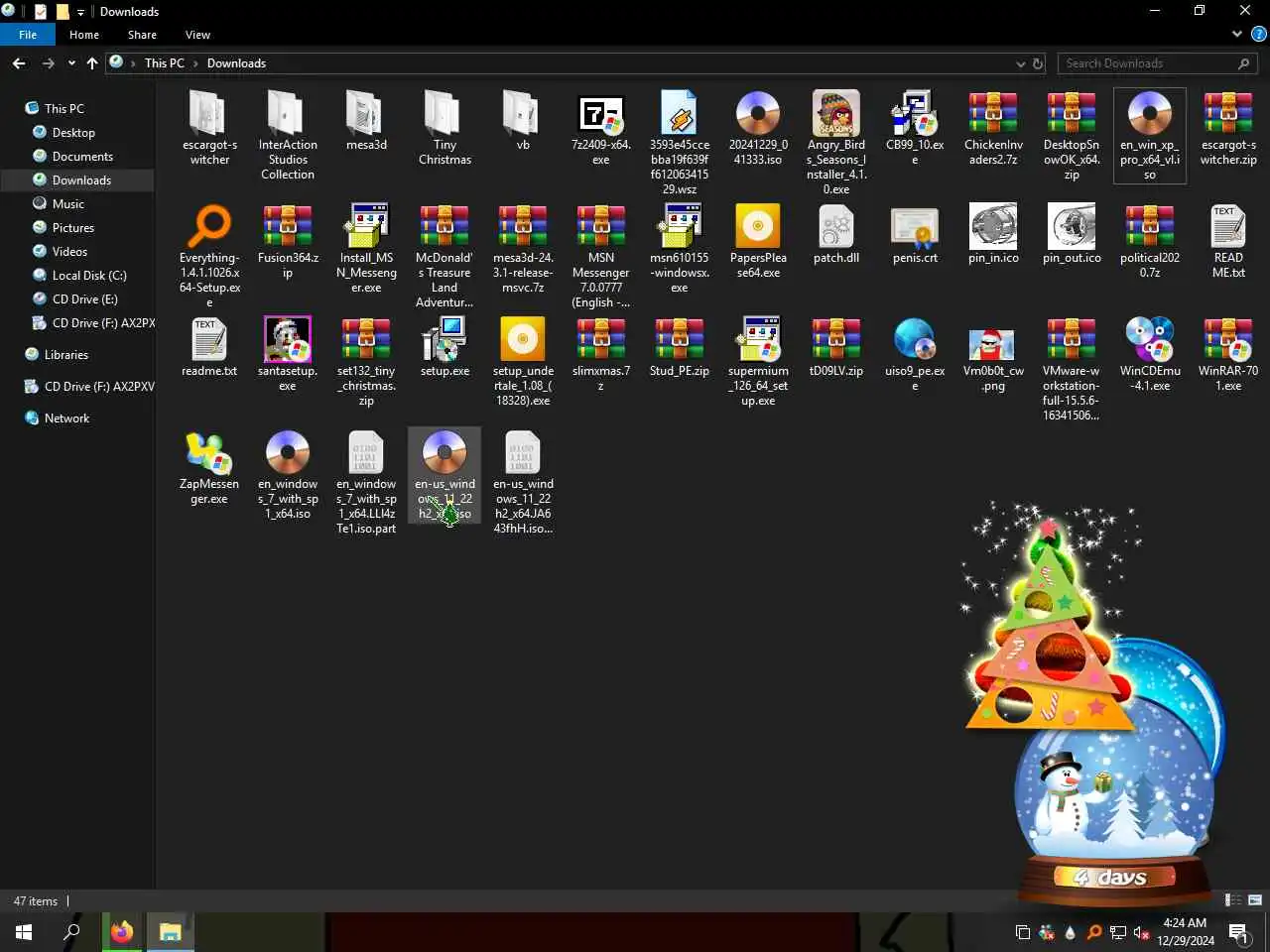The height and width of the screenshot is (952, 1270).
Task: Select the en_win_xp_pro_x64 ISO file
Action: (1150, 135)
